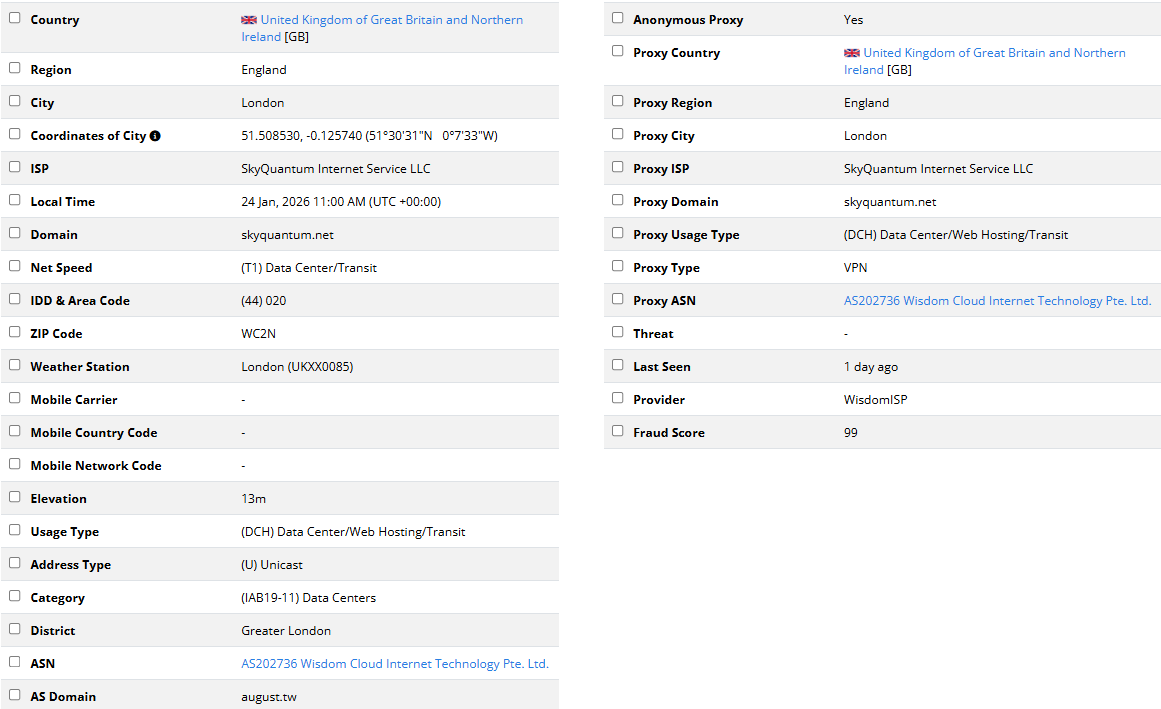The width and height of the screenshot is (1161, 709).
Task: Open the Proxy Country United Kingdom link
Action: 994,53
